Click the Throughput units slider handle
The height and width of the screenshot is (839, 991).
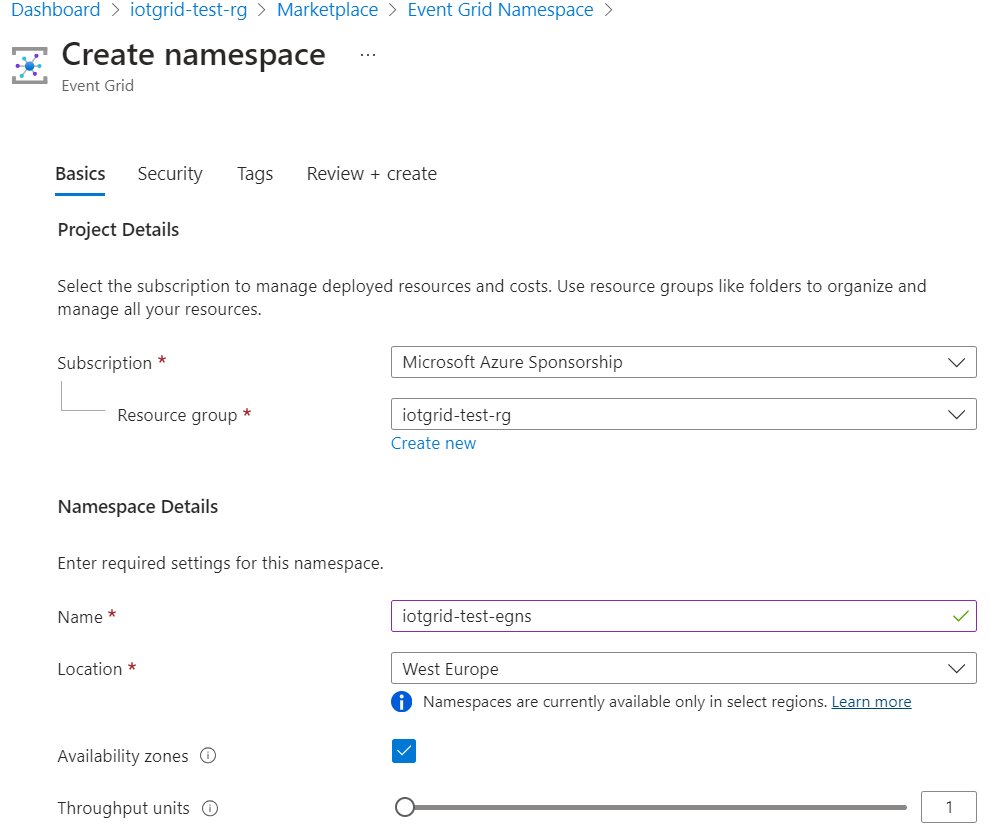[405, 807]
